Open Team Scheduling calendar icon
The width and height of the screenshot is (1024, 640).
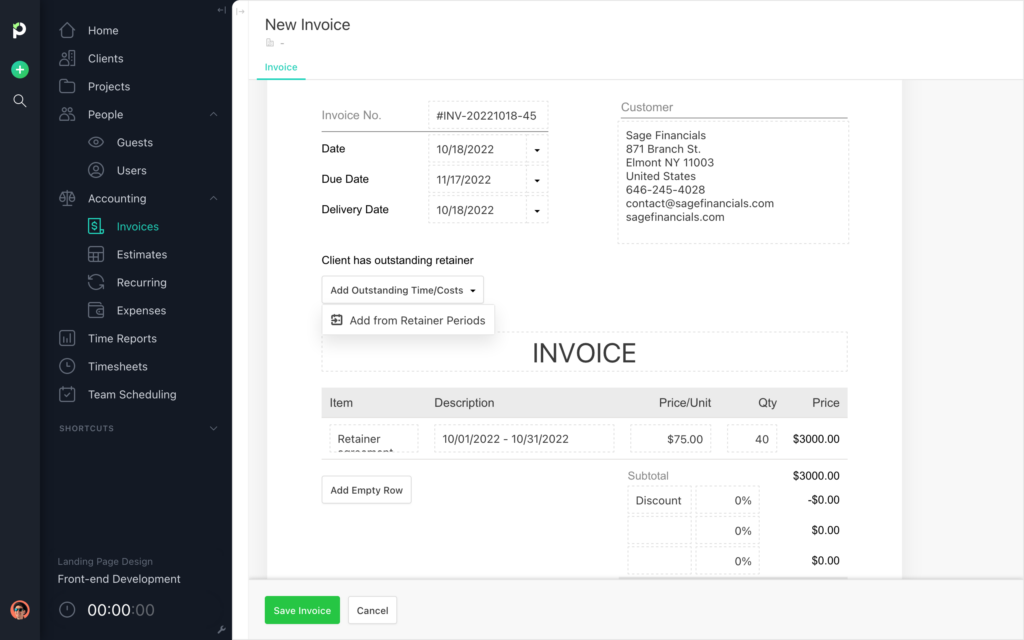68,394
